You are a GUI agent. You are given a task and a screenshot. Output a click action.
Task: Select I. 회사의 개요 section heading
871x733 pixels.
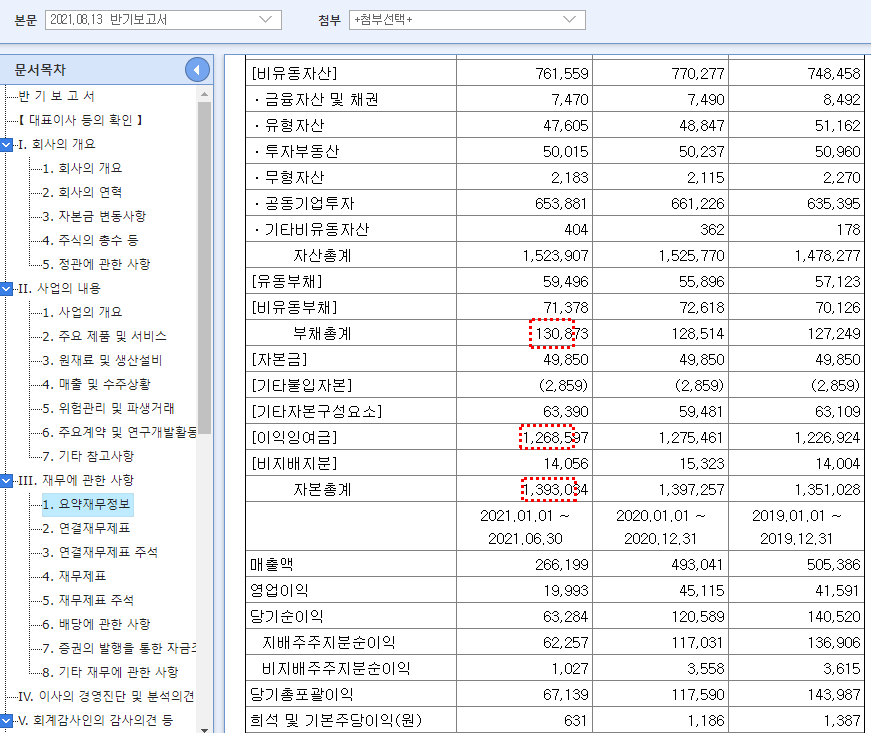pyautogui.click(x=57, y=144)
